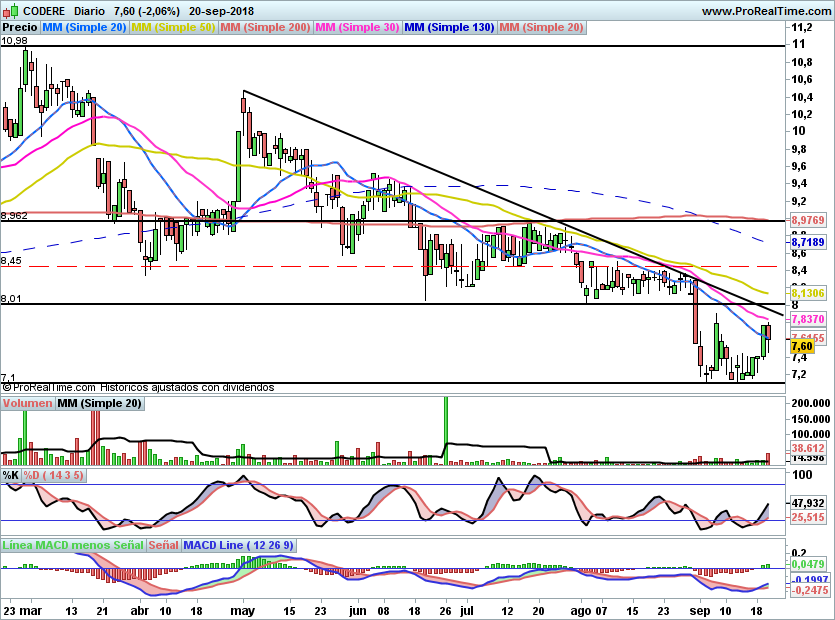Click the 8,7189 blue value tag
This screenshot has width=835, height=620.
pos(806,242)
